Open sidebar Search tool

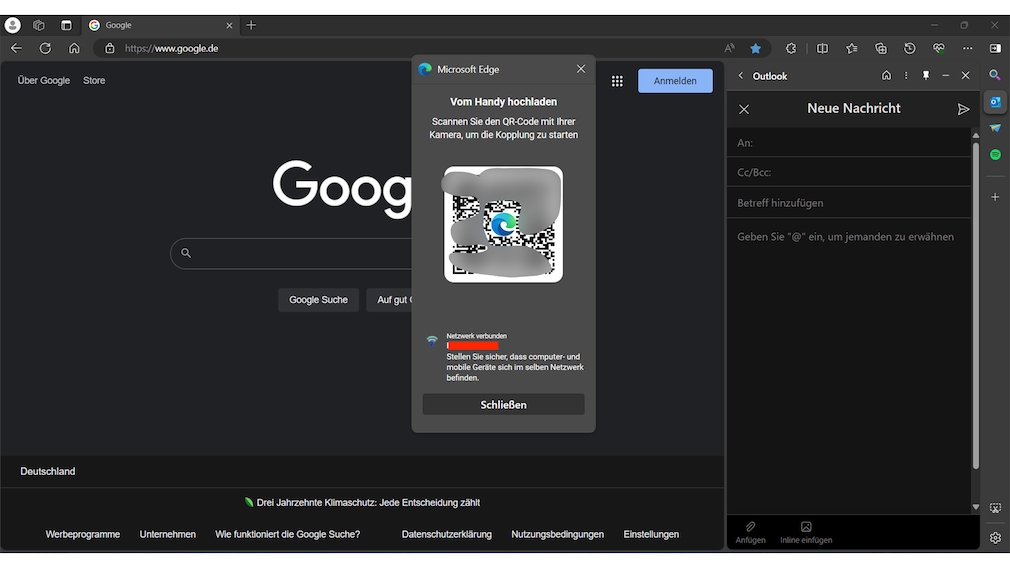point(995,75)
